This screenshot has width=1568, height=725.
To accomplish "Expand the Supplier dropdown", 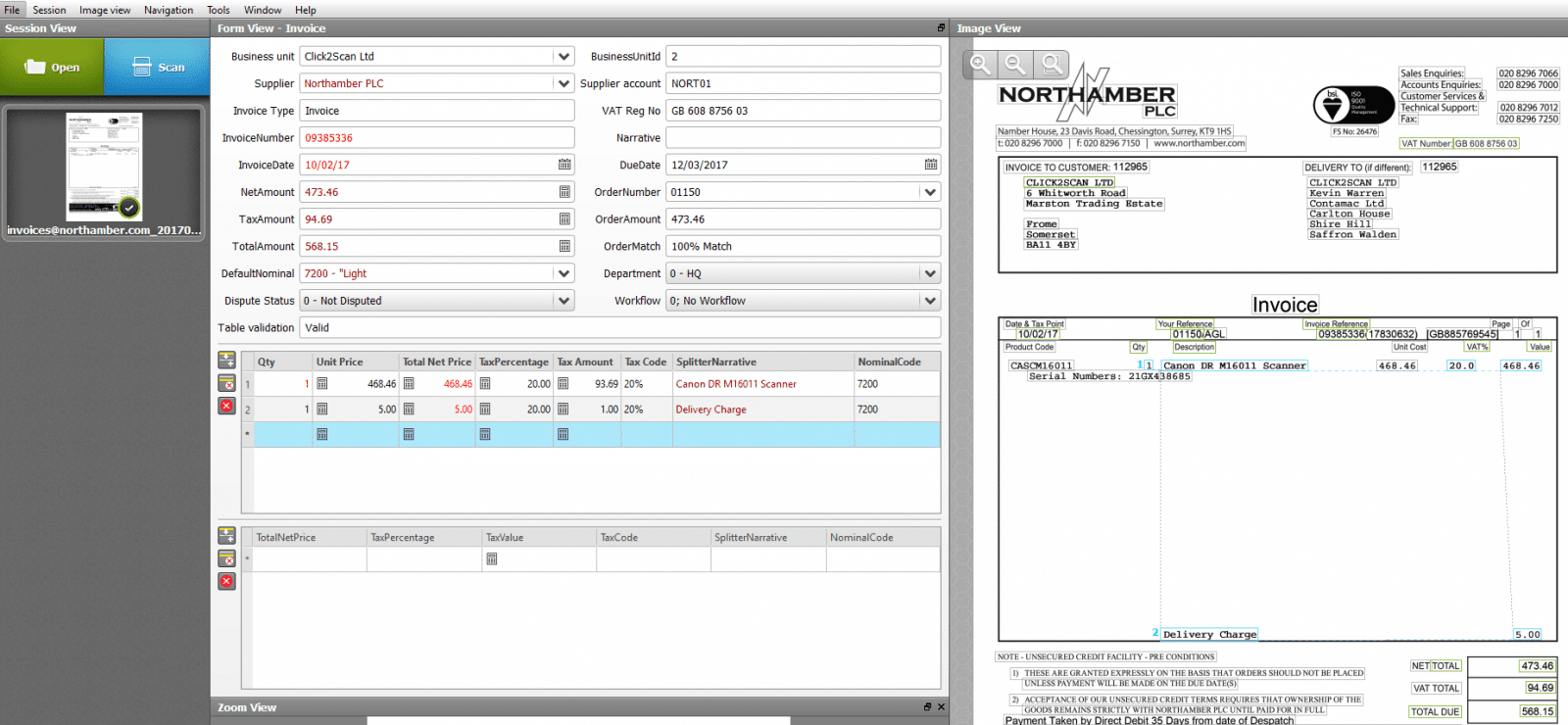I will click(564, 83).
